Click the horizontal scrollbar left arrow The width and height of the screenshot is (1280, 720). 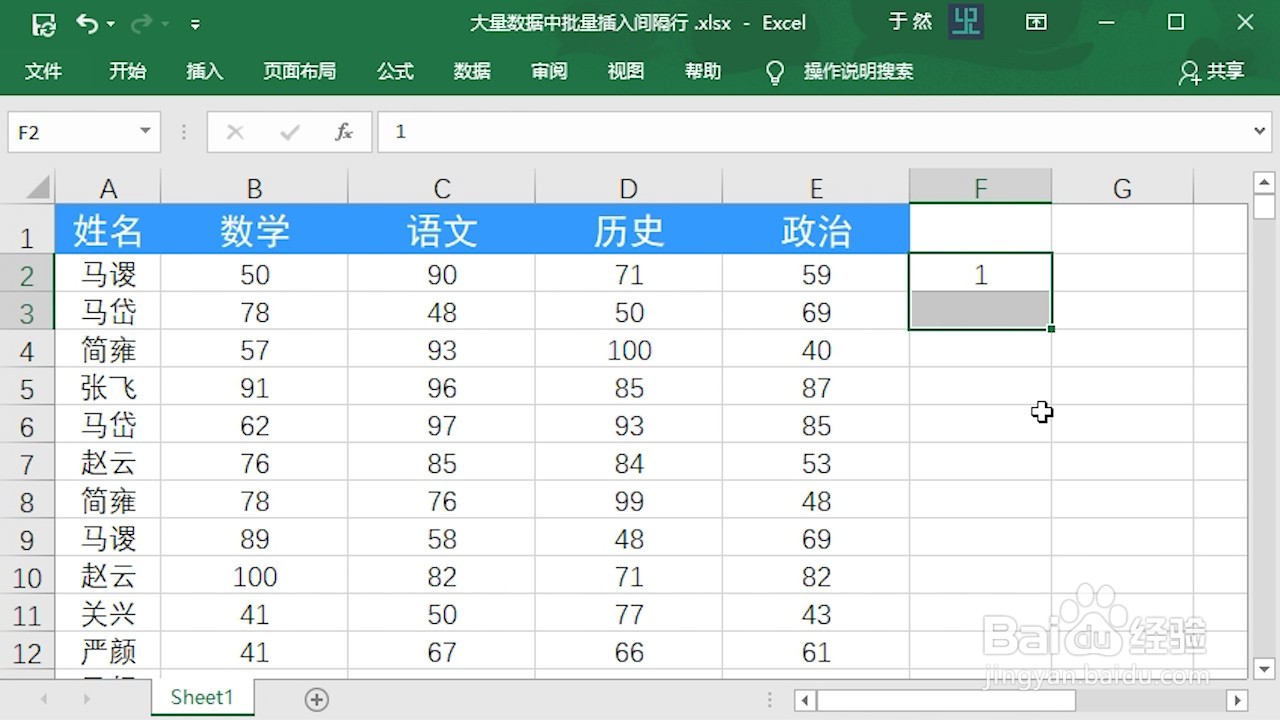tap(806, 700)
